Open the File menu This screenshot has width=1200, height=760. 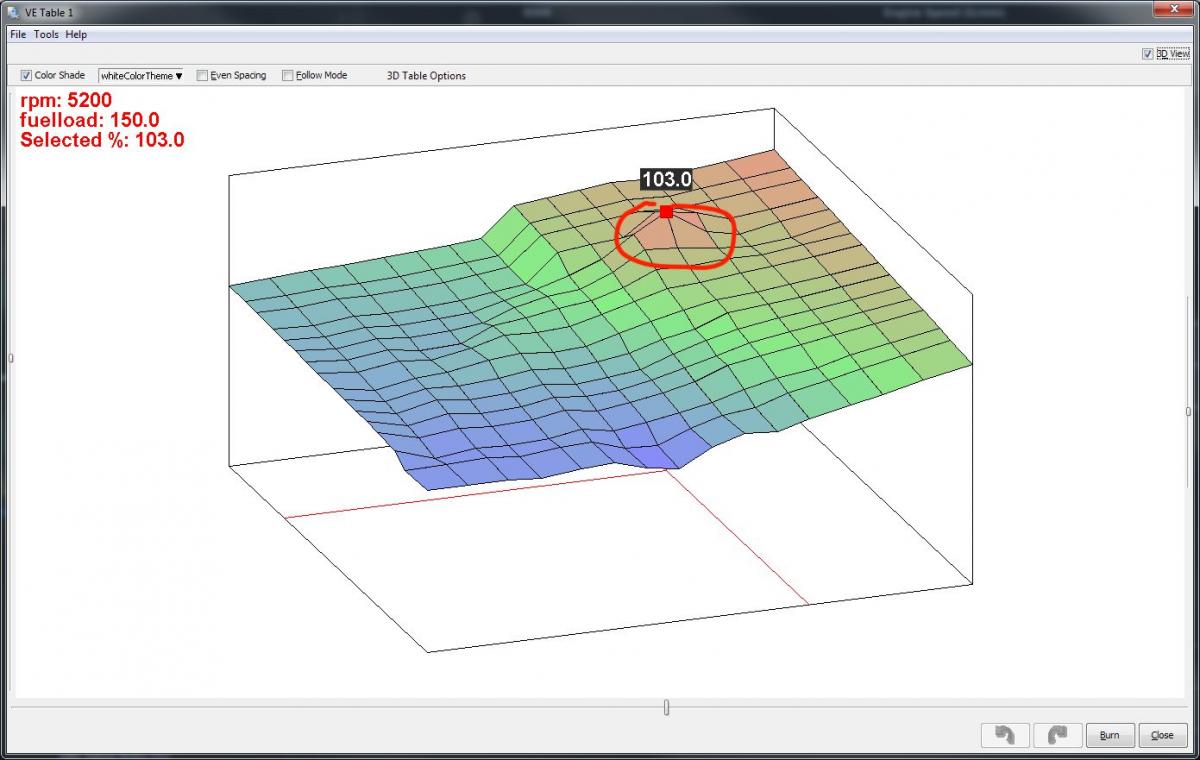(18, 34)
